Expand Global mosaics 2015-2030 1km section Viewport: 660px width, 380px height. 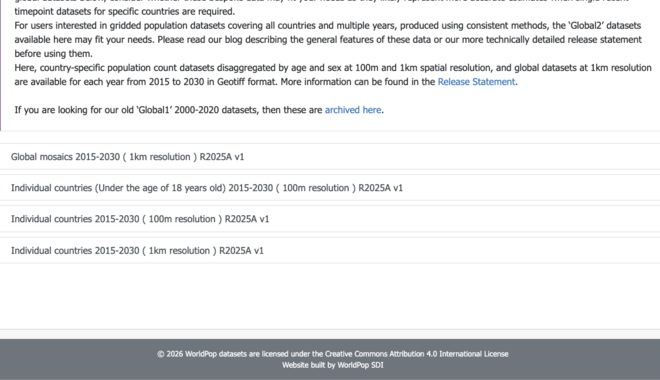330,157
